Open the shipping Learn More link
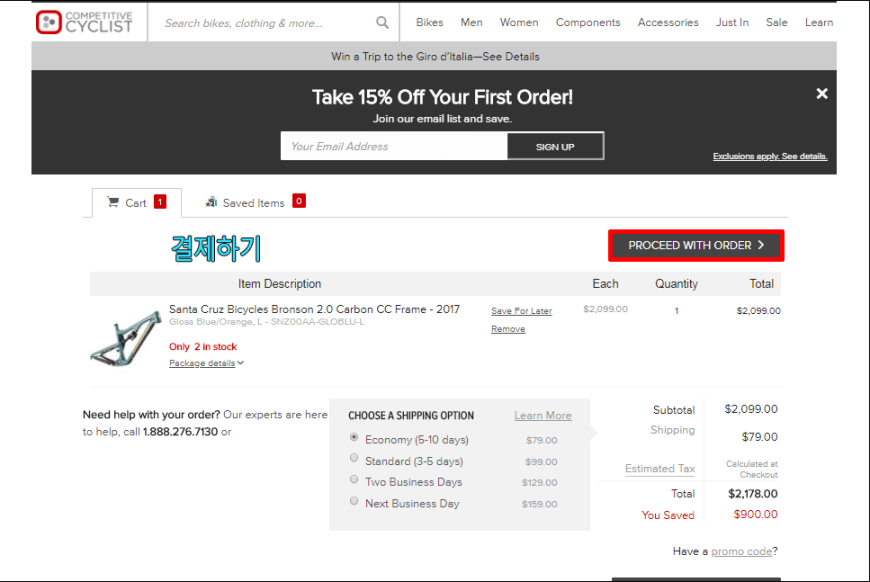 point(543,416)
